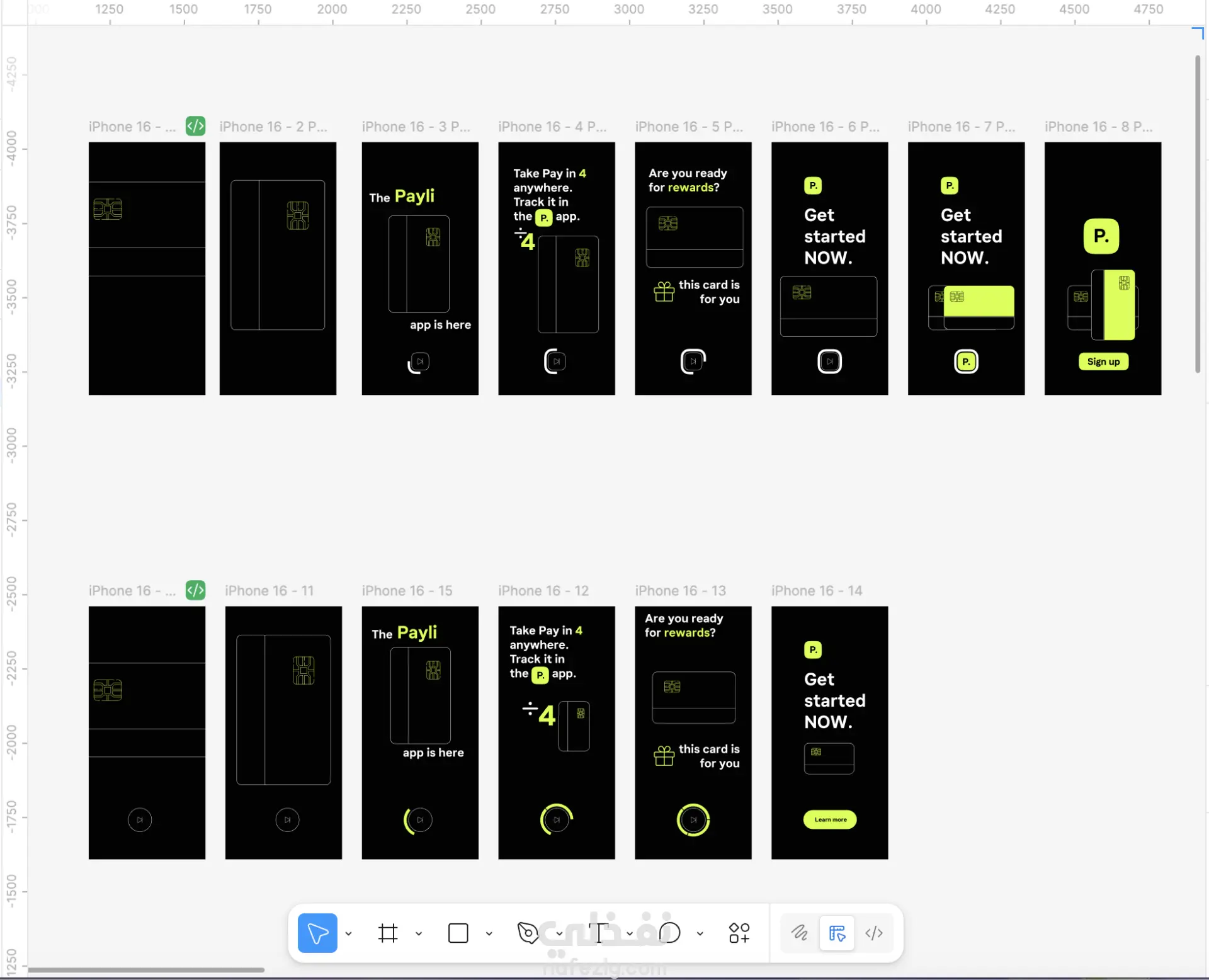Click the play icon in iPhone 16 - 6 P frame
The width and height of the screenshot is (1209, 980).
coord(830,362)
